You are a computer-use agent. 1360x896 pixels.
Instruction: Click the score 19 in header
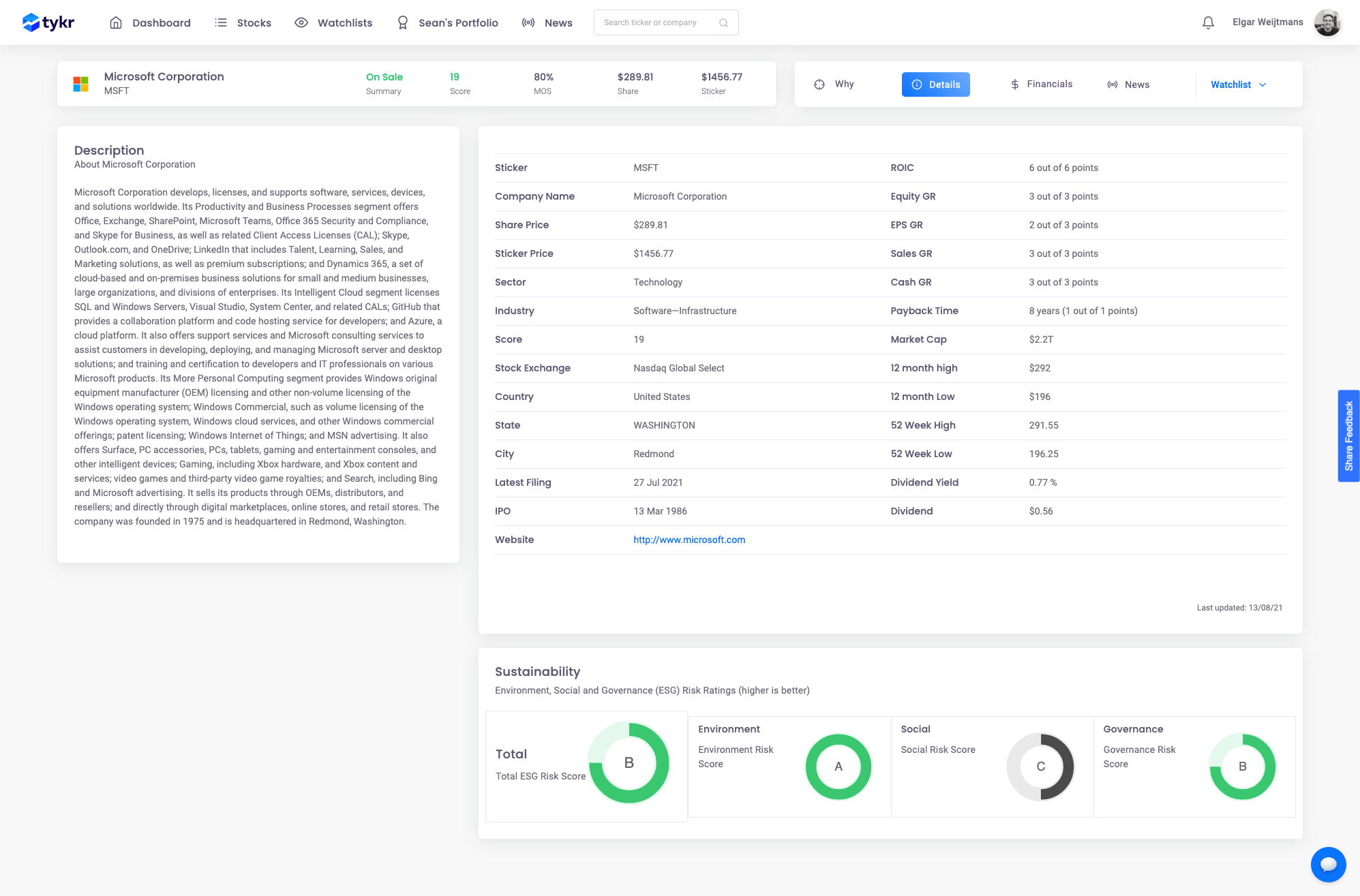pos(455,77)
